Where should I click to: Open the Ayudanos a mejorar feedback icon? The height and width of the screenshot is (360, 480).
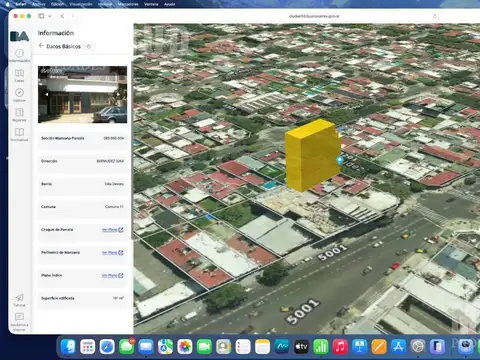pos(19,321)
